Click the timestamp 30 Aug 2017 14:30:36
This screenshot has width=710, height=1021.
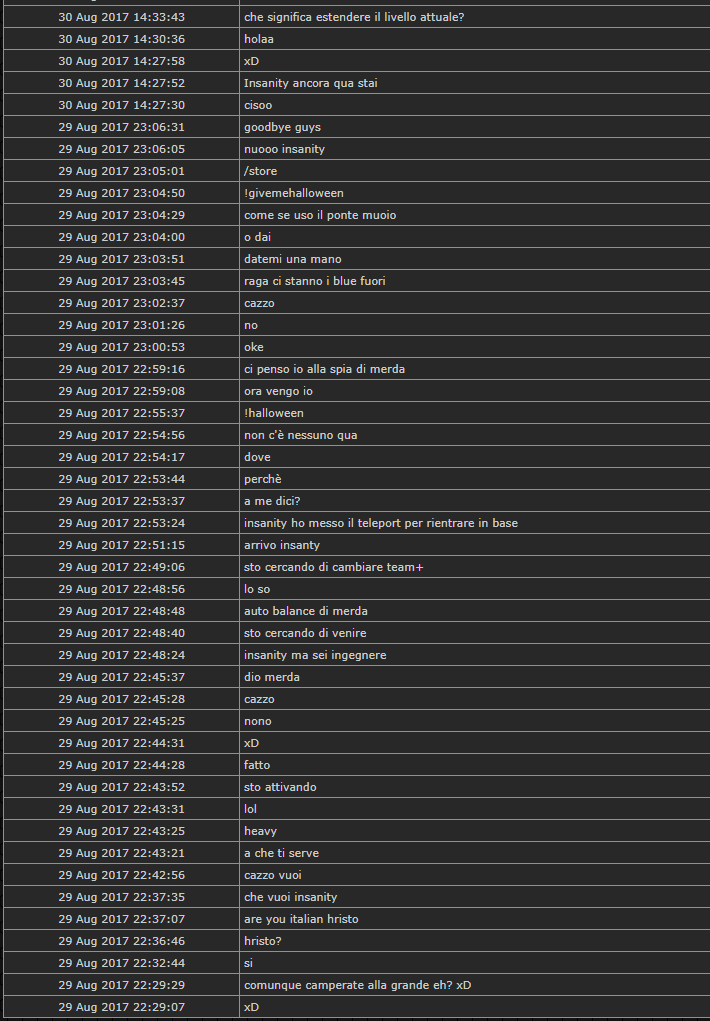point(121,39)
